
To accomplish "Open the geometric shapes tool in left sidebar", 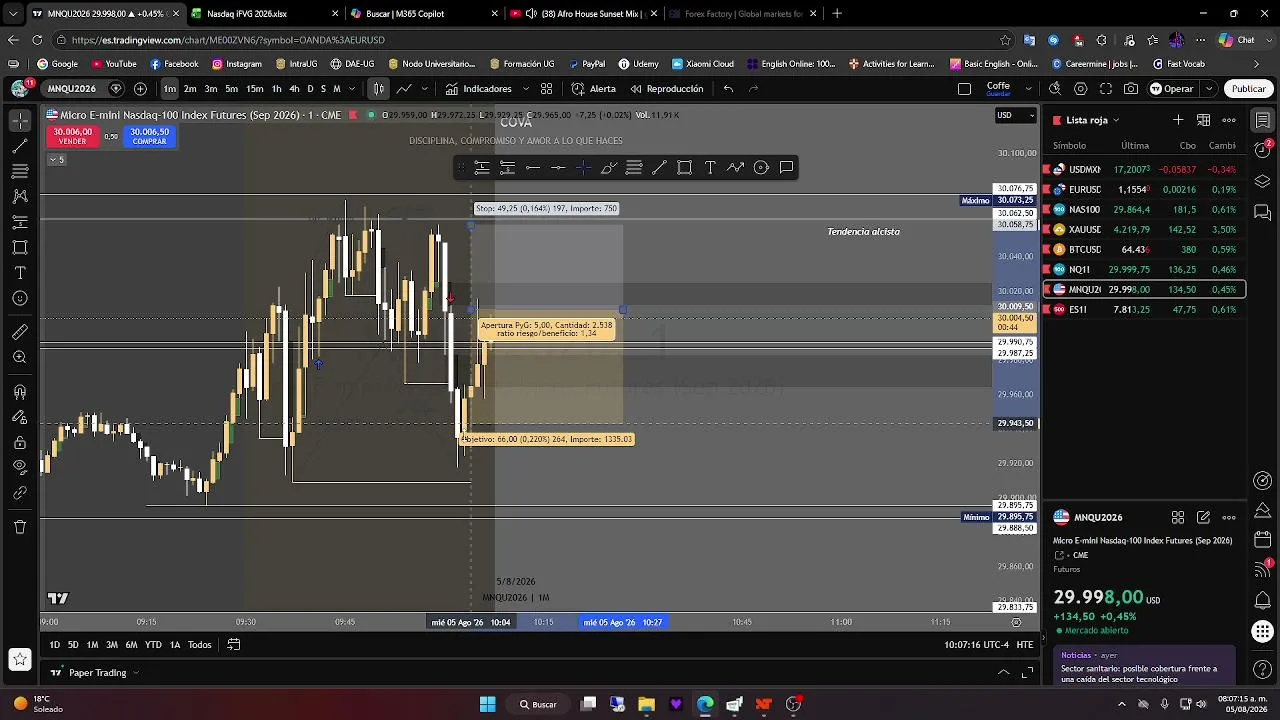I will [20, 248].
